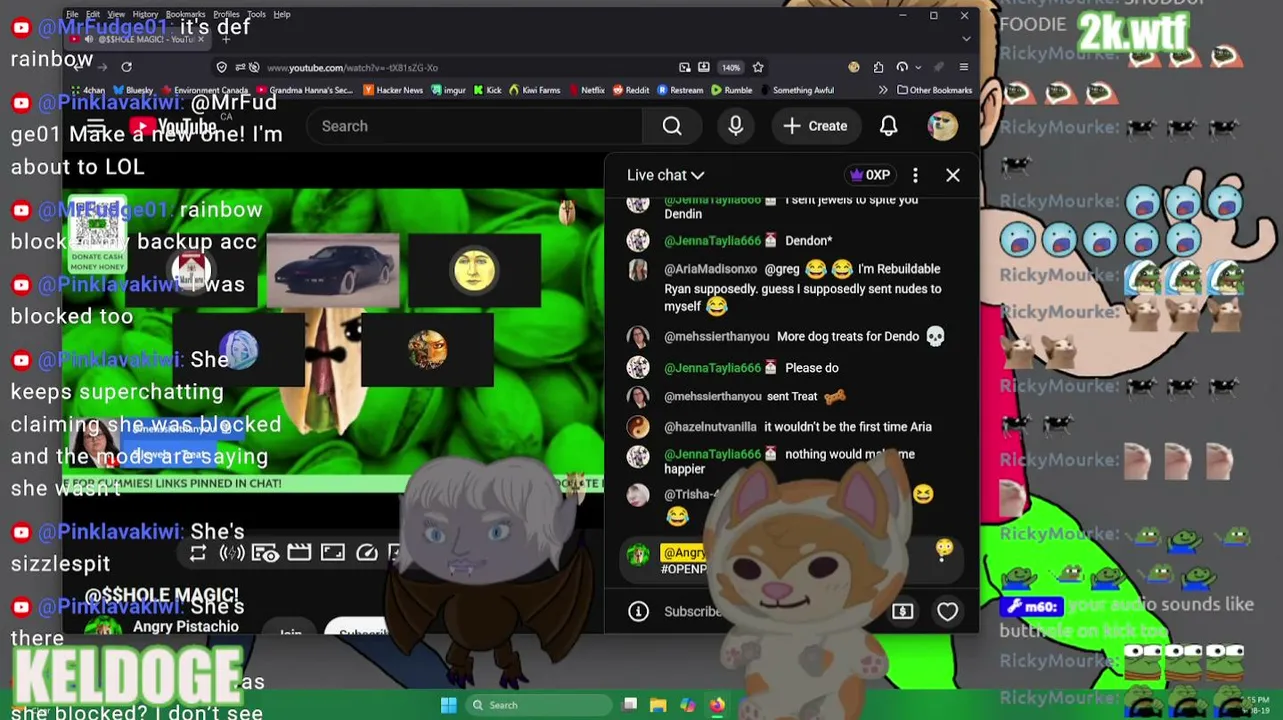Open a new browser tab
The width and height of the screenshot is (1283, 720).
click(225, 39)
